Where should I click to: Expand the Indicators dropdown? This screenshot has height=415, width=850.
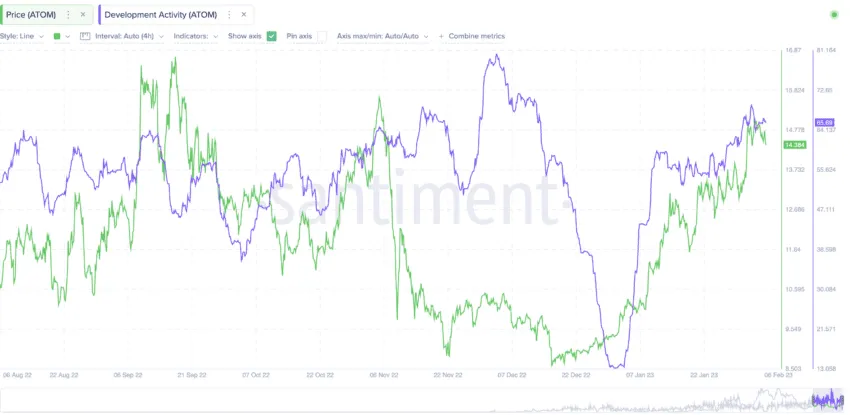pos(194,36)
